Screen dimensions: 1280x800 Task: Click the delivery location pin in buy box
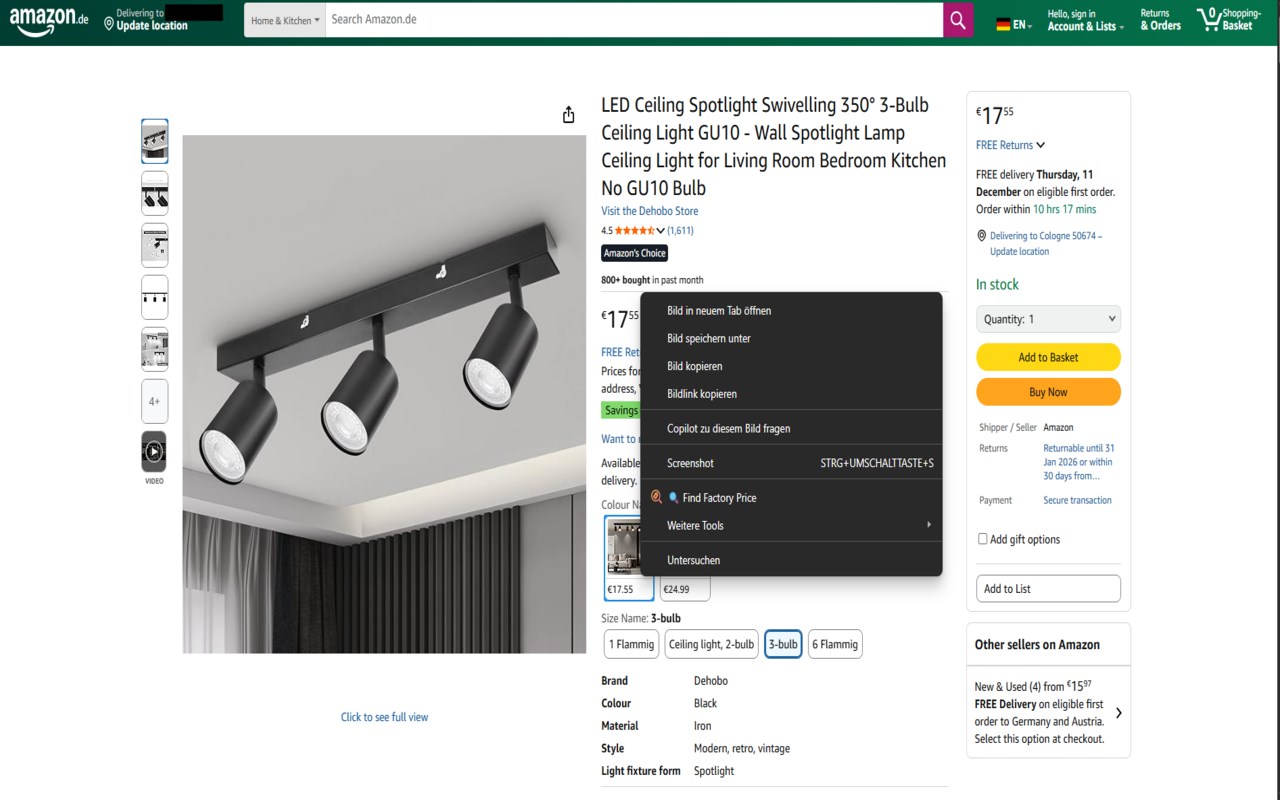(981, 236)
